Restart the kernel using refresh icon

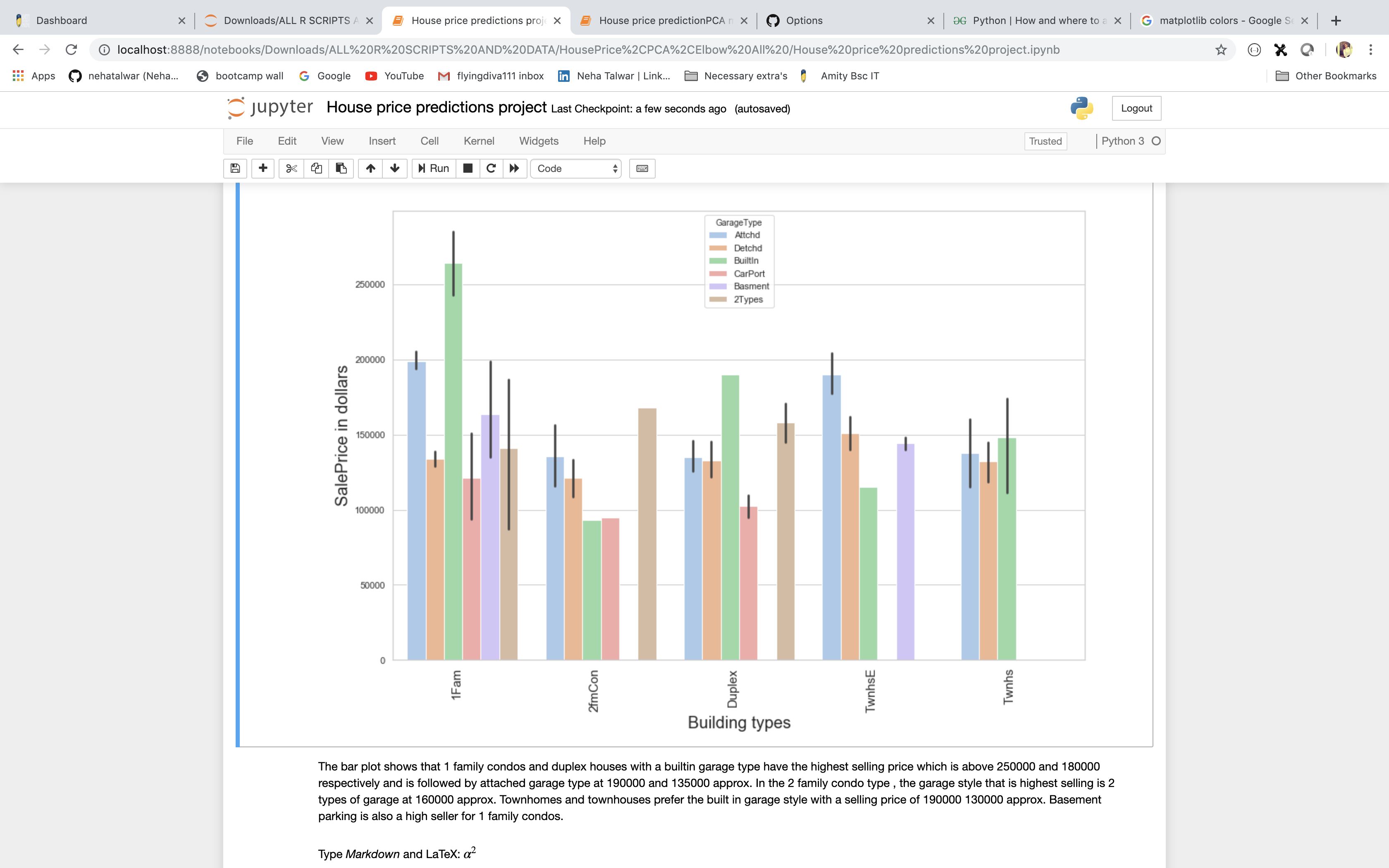[491, 168]
